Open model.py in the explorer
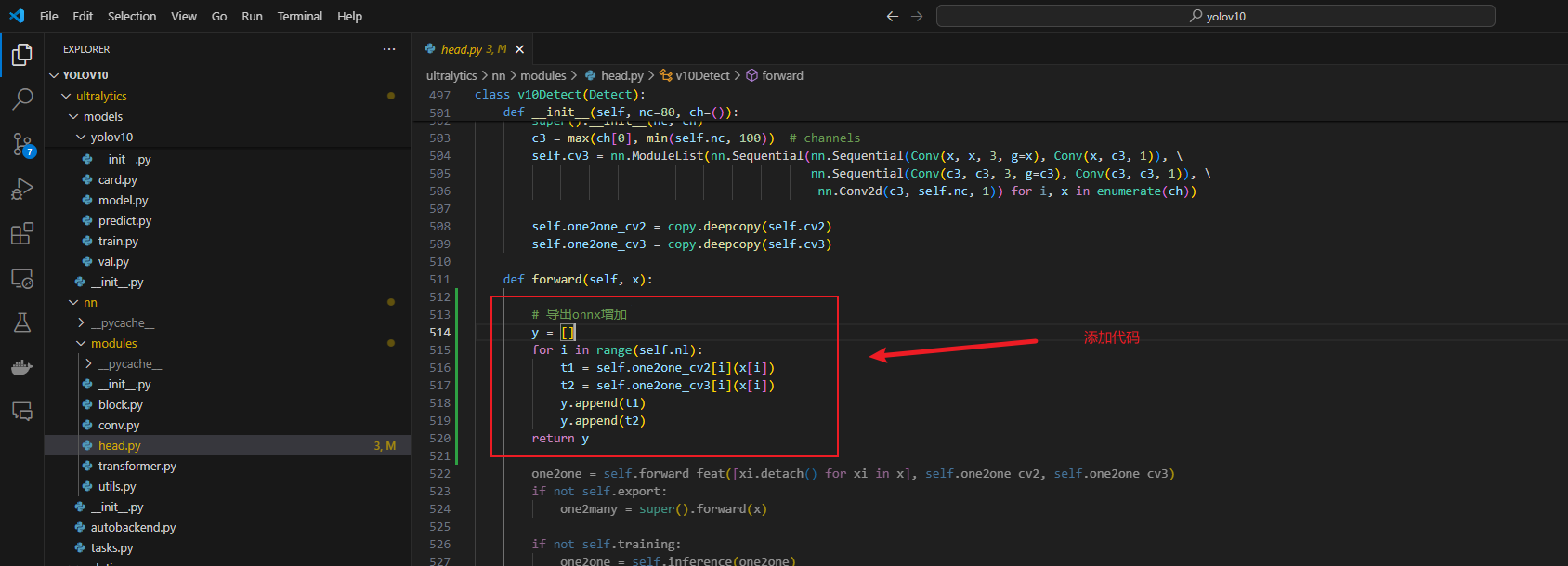Image resolution: width=1568 pixels, height=566 pixels. pyautogui.click(x=228, y=200)
